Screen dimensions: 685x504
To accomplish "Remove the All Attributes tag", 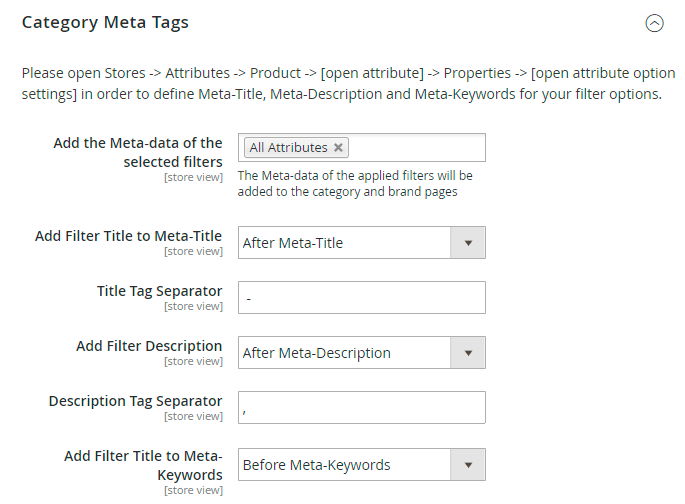I will [339, 148].
